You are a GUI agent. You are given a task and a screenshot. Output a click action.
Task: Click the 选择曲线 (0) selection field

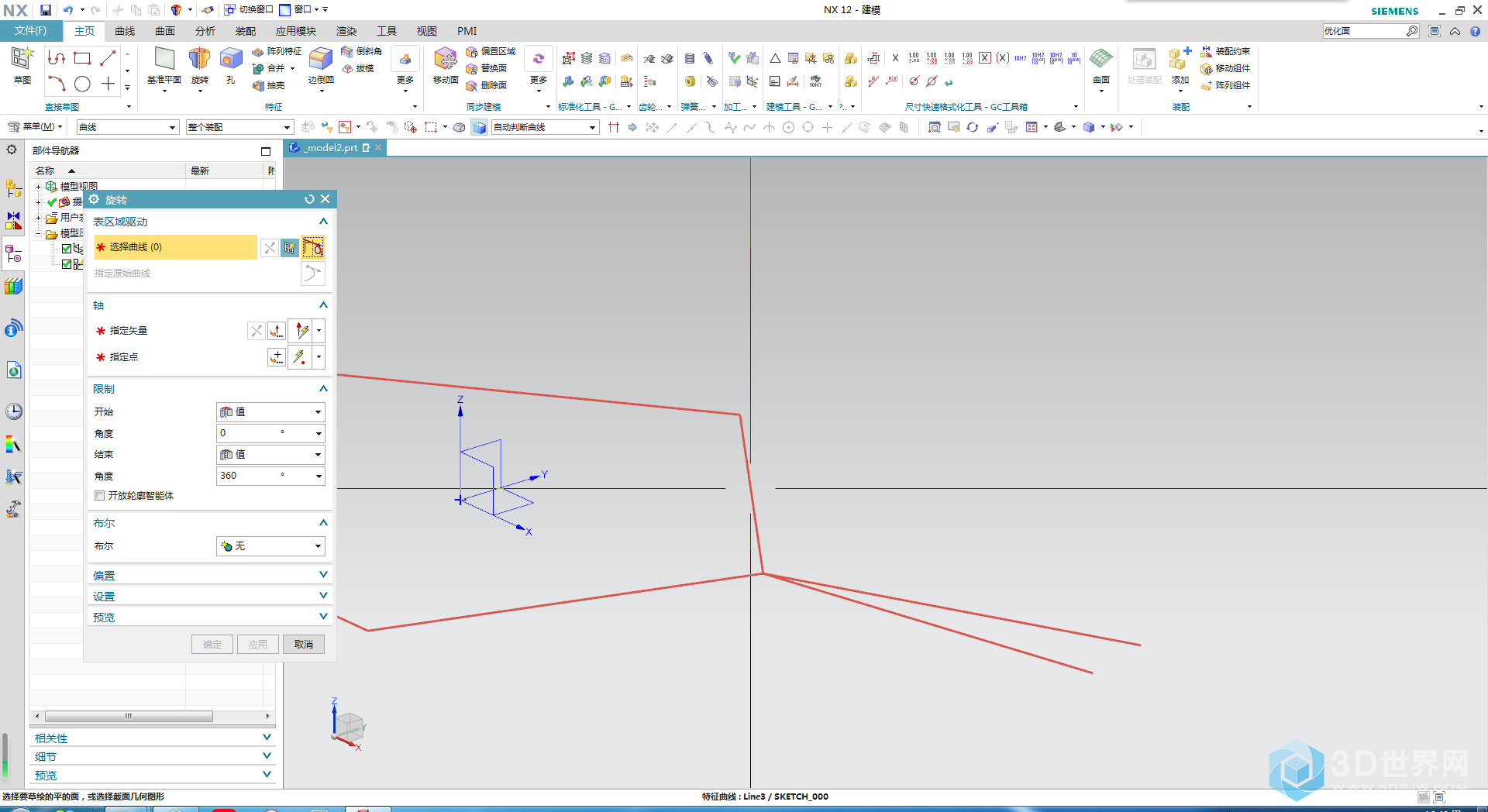click(x=176, y=247)
